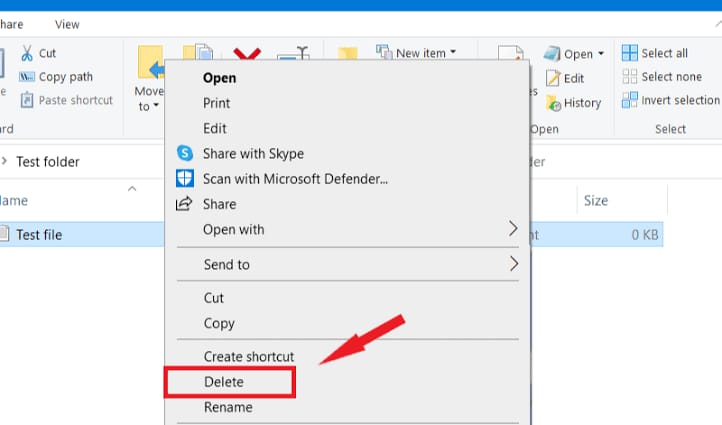Click the Name column header
The image size is (722, 425).
13,200
